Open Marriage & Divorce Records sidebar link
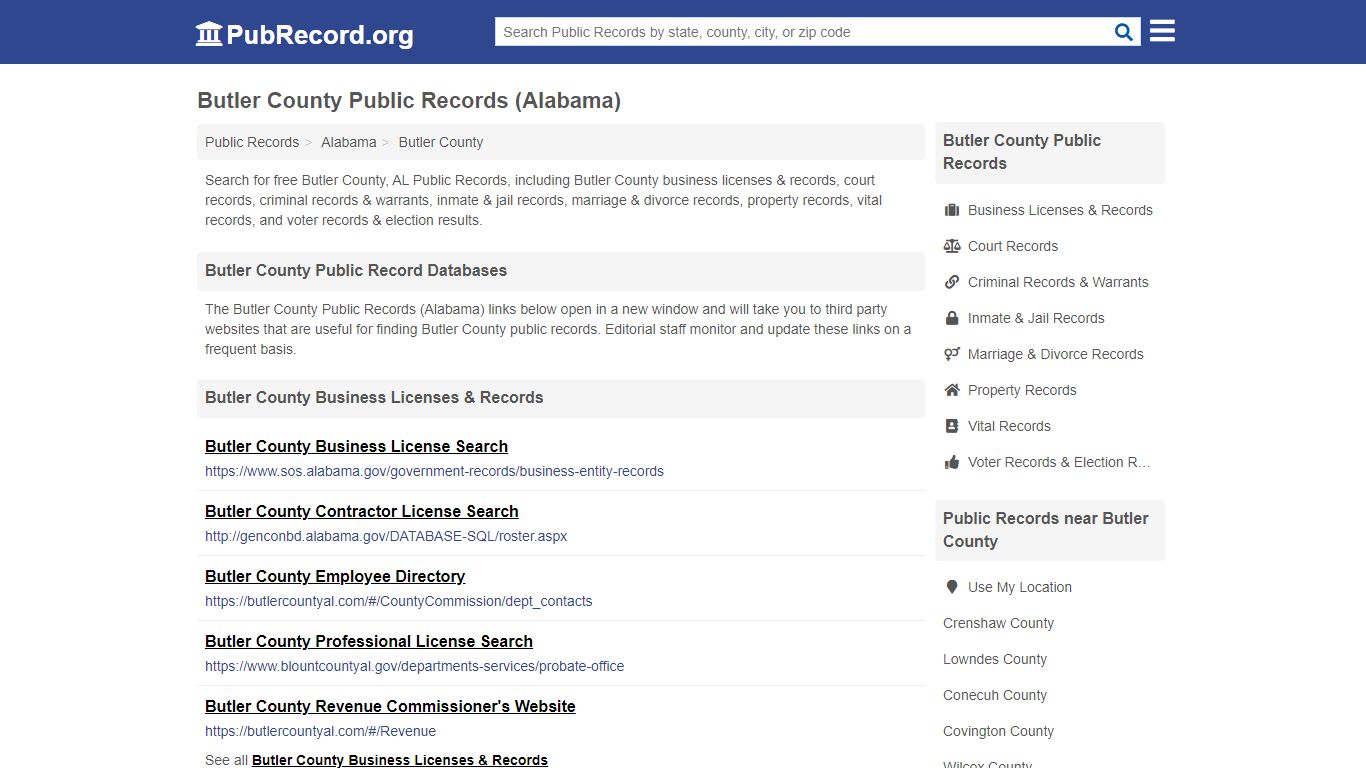This screenshot has width=1366, height=768. [x=1055, y=354]
